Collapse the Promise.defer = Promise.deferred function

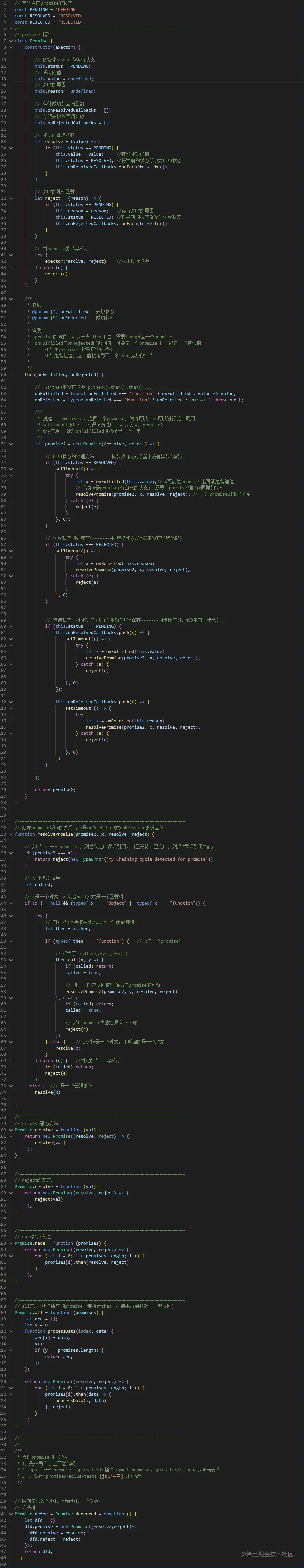click(x=10, y=1514)
